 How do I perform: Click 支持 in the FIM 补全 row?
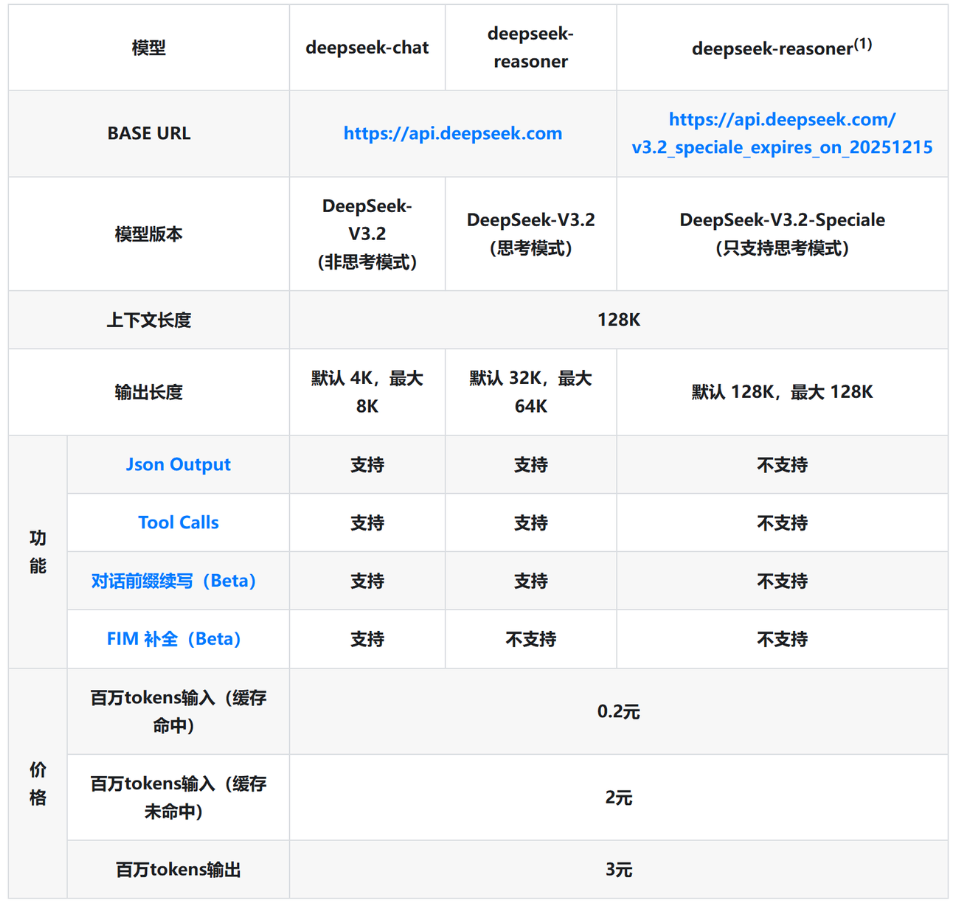(367, 639)
